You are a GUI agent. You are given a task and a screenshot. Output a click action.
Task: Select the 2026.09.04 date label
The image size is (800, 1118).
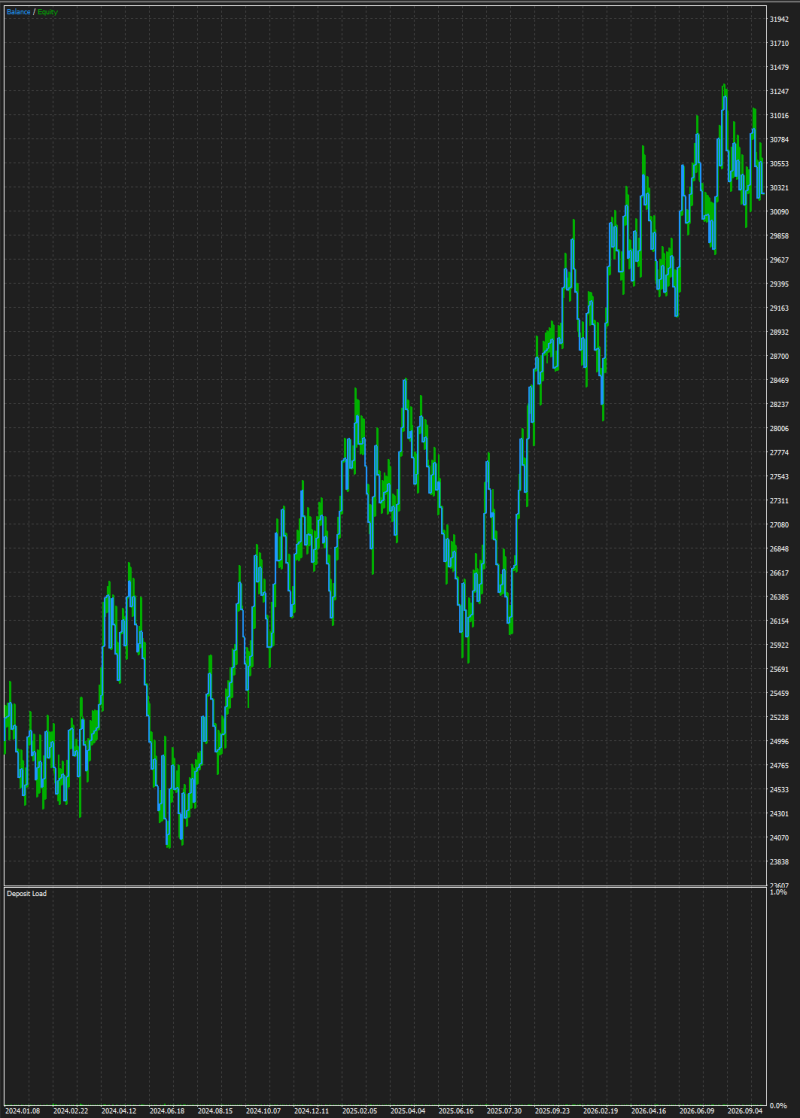pyautogui.click(x=745, y=1111)
